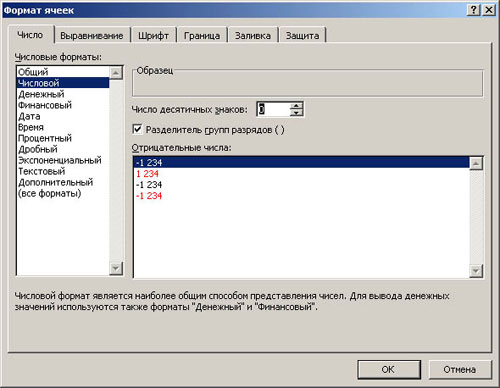The width and height of the screenshot is (500, 388).
Task: Select the Текстовый format
Action: [63, 171]
